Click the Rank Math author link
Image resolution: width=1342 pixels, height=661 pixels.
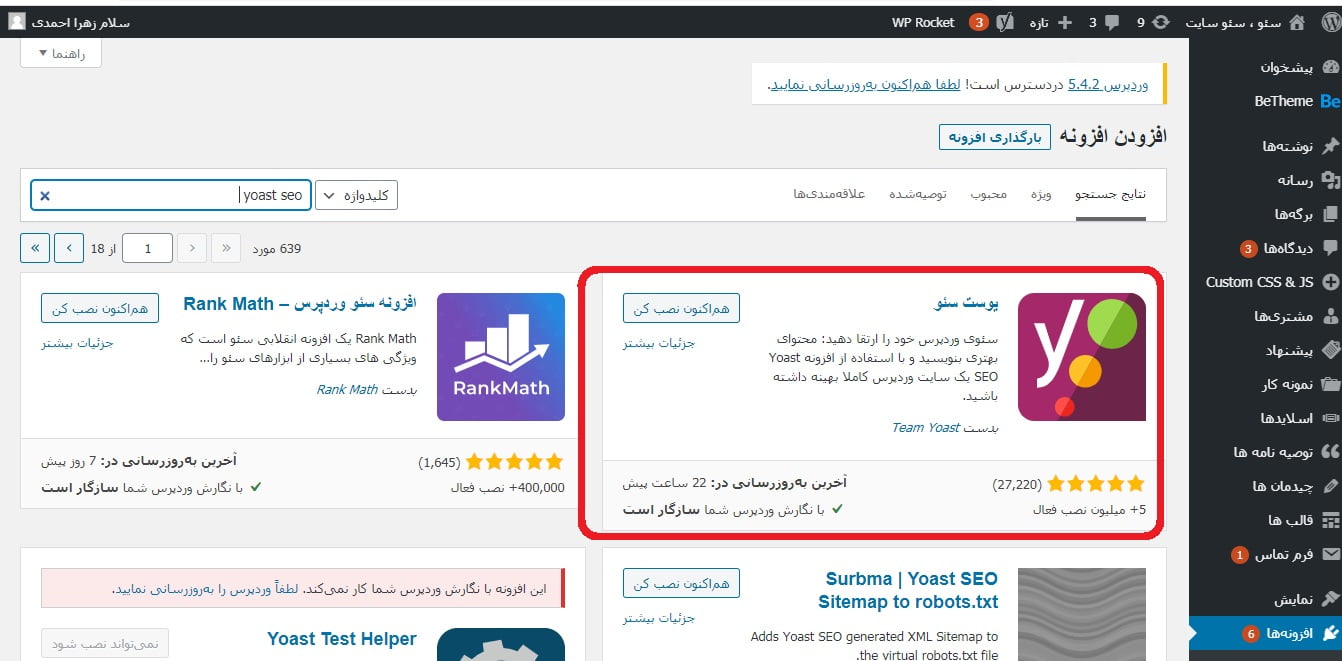pos(347,389)
